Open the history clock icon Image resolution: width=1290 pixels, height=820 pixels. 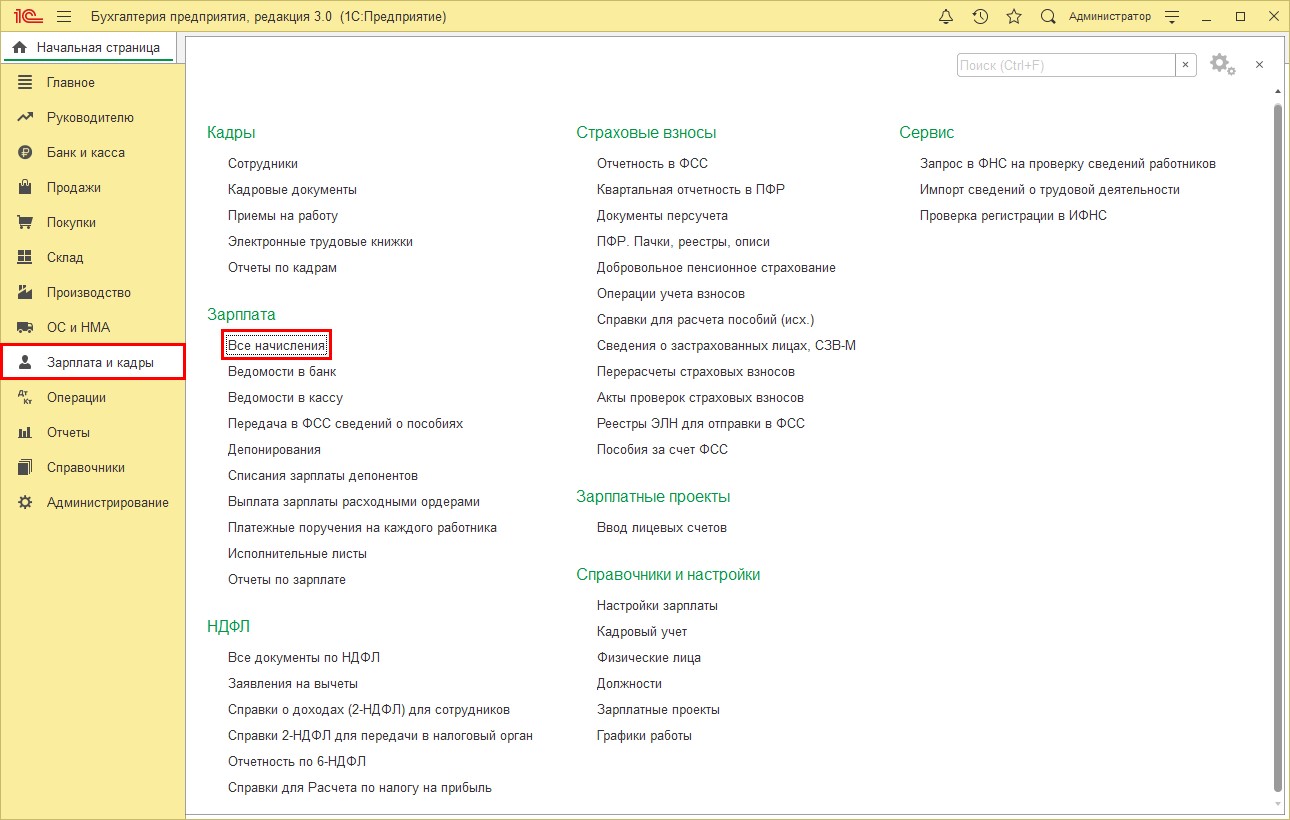point(980,17)
